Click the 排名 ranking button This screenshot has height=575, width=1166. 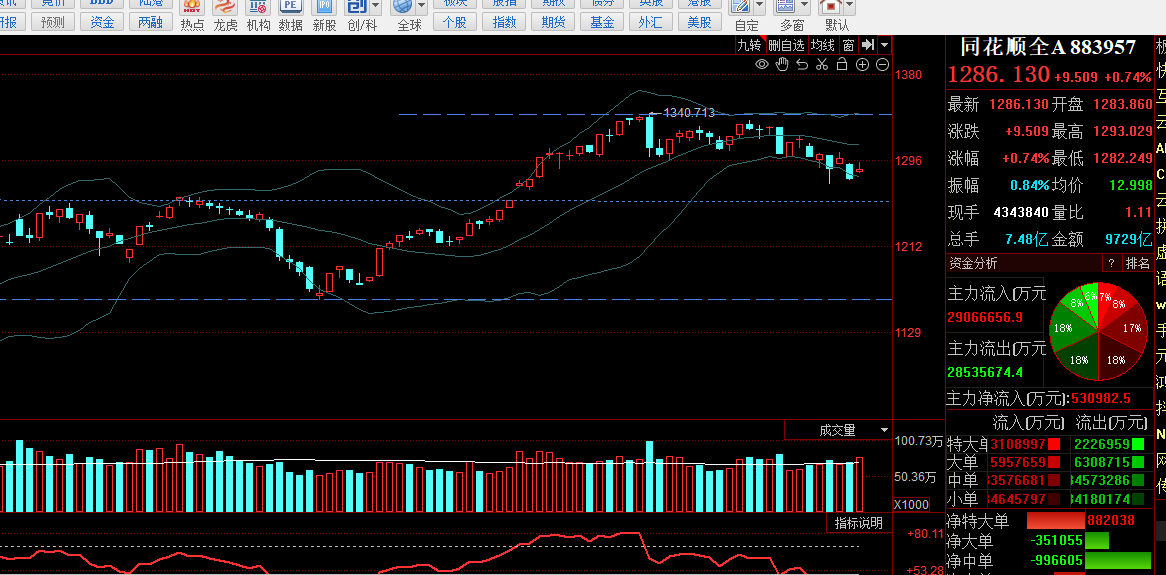(1137, 263)
